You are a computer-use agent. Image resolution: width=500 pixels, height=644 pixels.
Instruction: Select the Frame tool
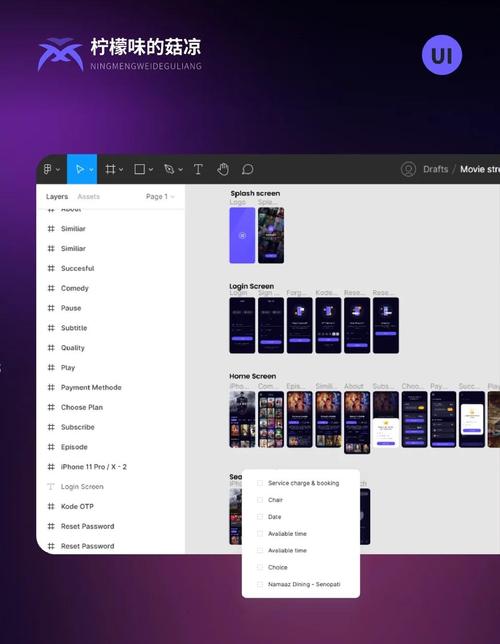[110, 169]
